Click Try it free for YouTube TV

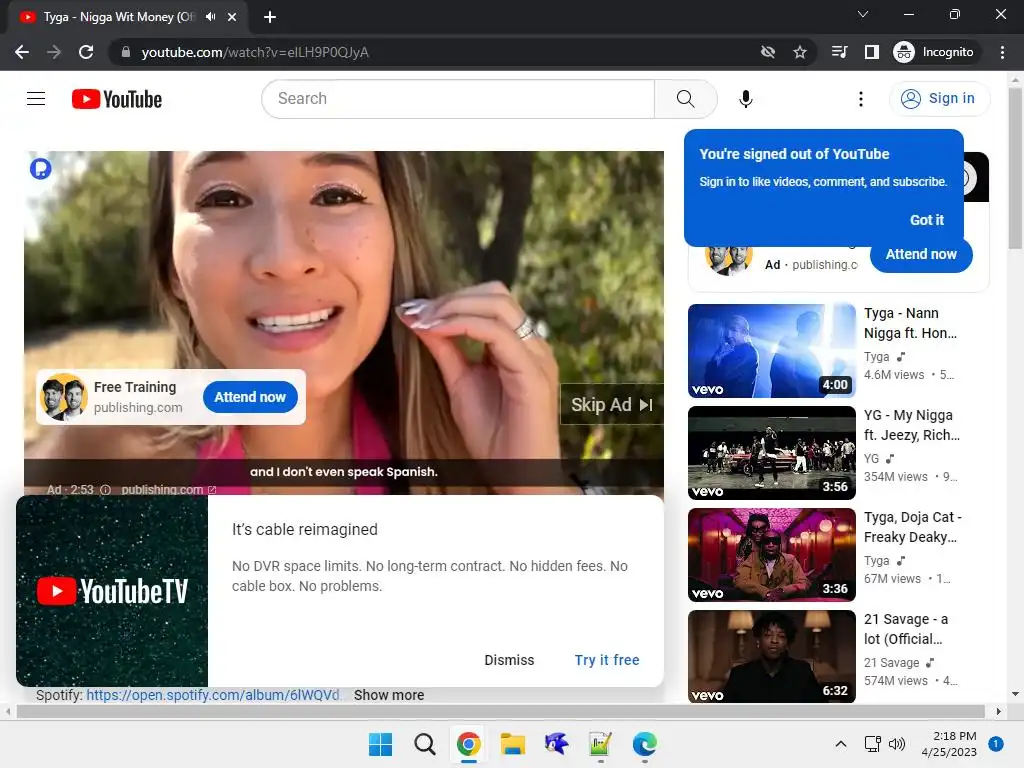(607, 660)
